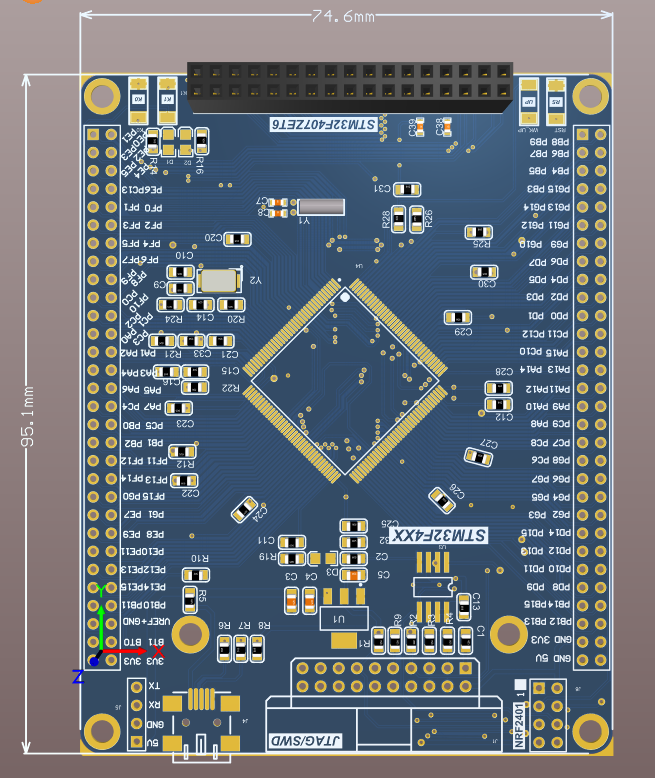Select the NRF2401 silkscreen label
This screenshot has width=655, height=778.
[x=519, y=723]
